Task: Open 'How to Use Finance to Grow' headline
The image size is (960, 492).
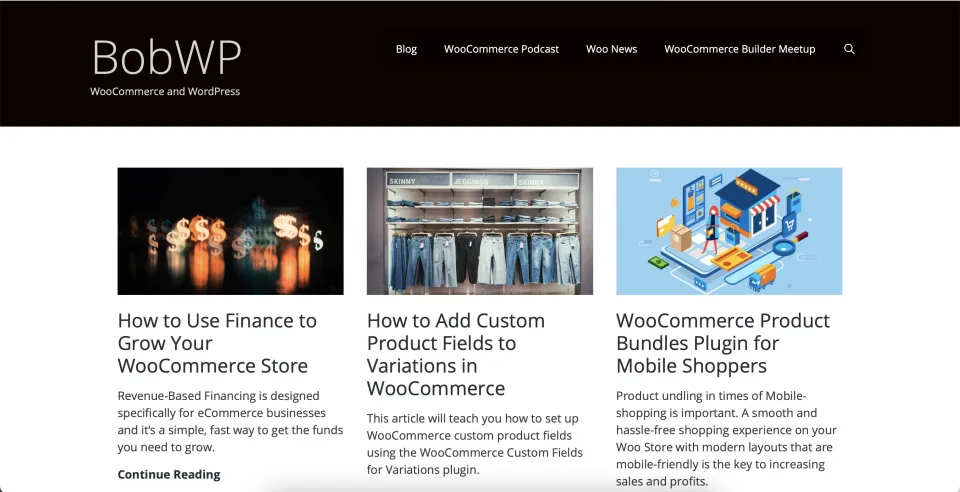Action: (x=217, y=343)
